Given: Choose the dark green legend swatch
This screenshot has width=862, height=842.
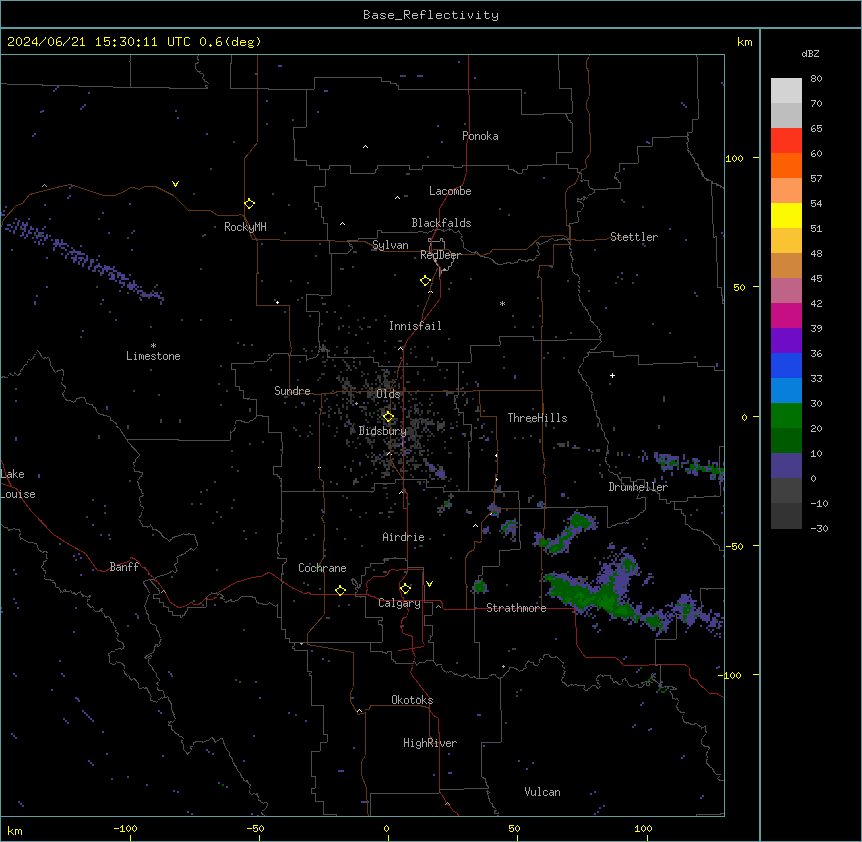Looking at the screenshot, I should point(786,440).
